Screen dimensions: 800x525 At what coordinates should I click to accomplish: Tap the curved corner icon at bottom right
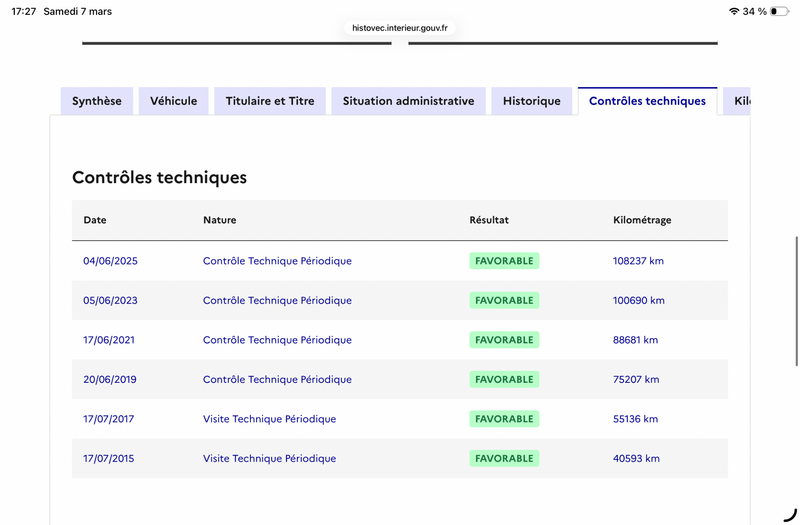[789, 514]
